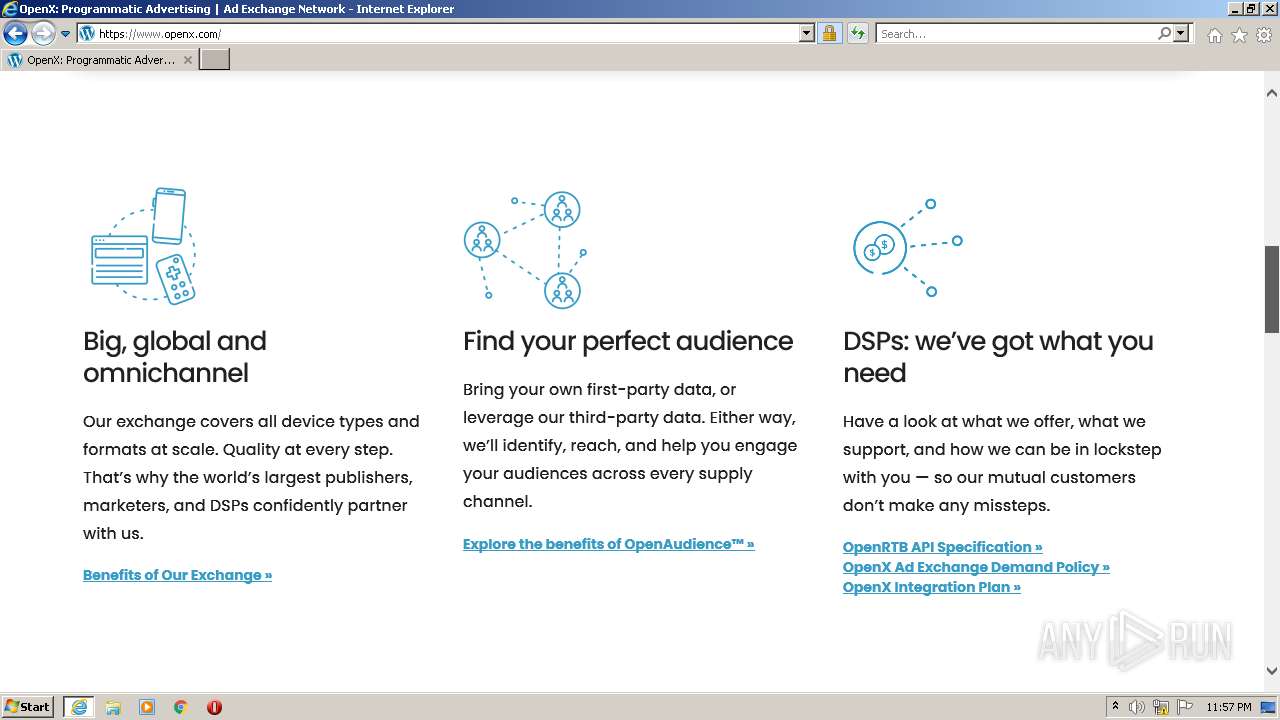Viewport: 1280px width, 720px height.
Task: Click the browser Forward button
Action: (43, 34)
